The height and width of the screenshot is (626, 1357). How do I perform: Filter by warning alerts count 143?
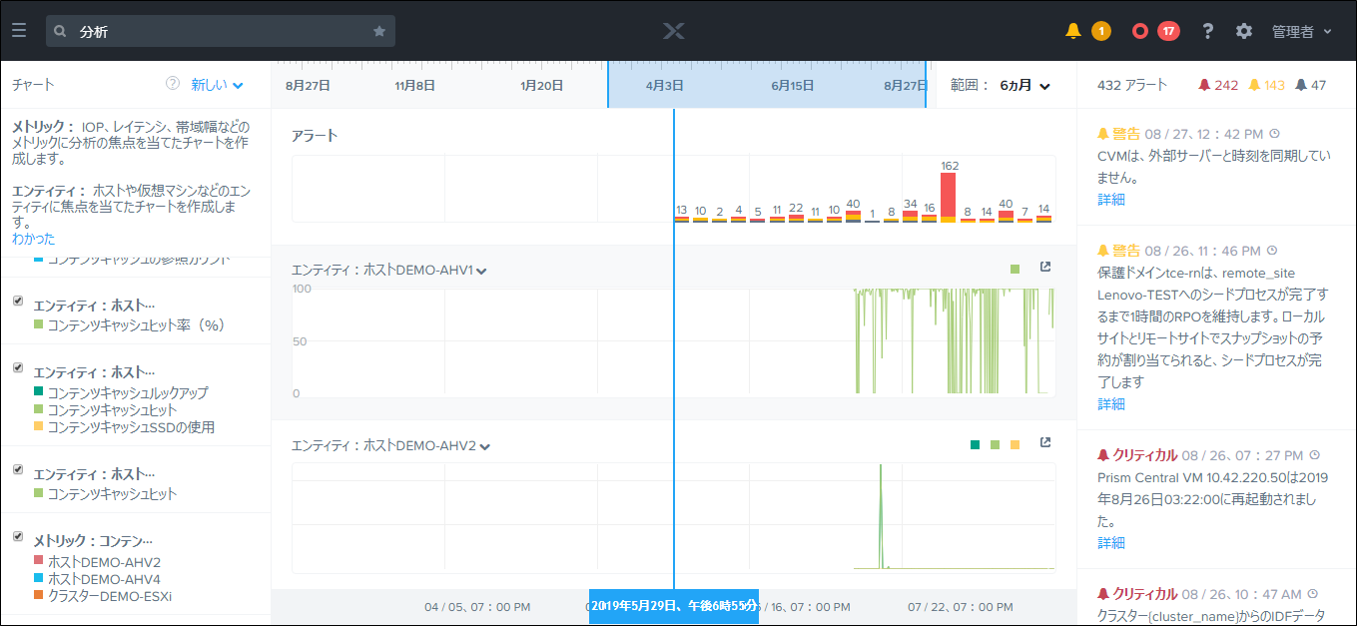[1266, 85]
